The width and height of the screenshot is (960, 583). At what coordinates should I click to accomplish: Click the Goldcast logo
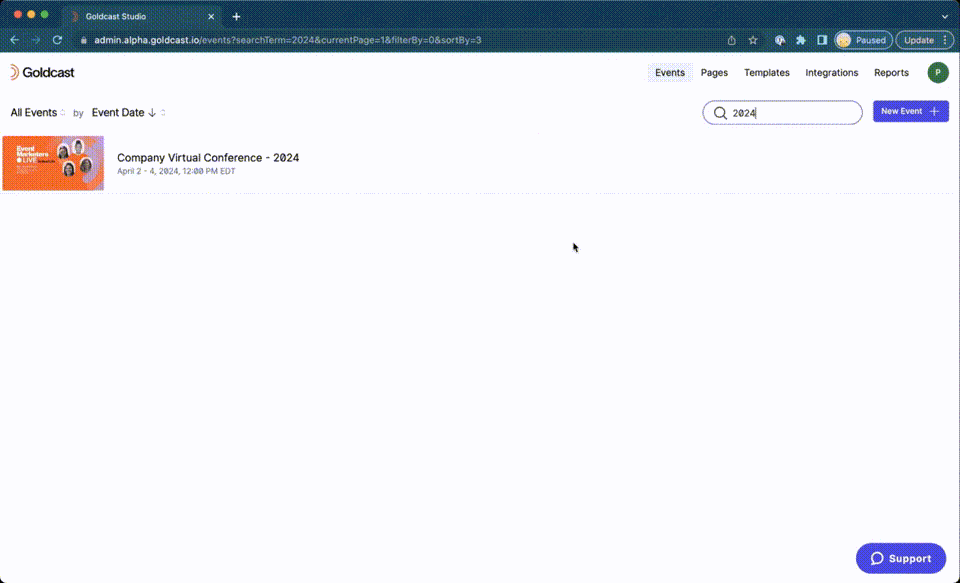point(42,72)
